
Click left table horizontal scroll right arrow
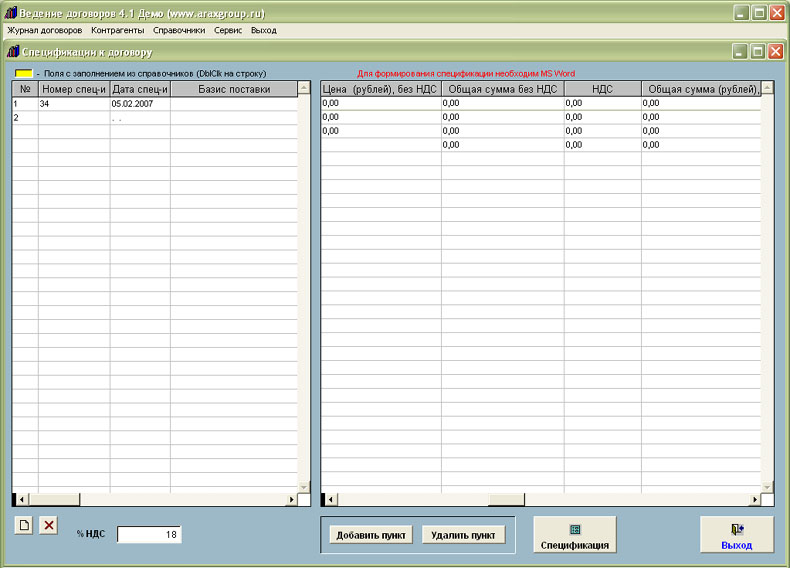pyautogui.click(x=291, y=499)
